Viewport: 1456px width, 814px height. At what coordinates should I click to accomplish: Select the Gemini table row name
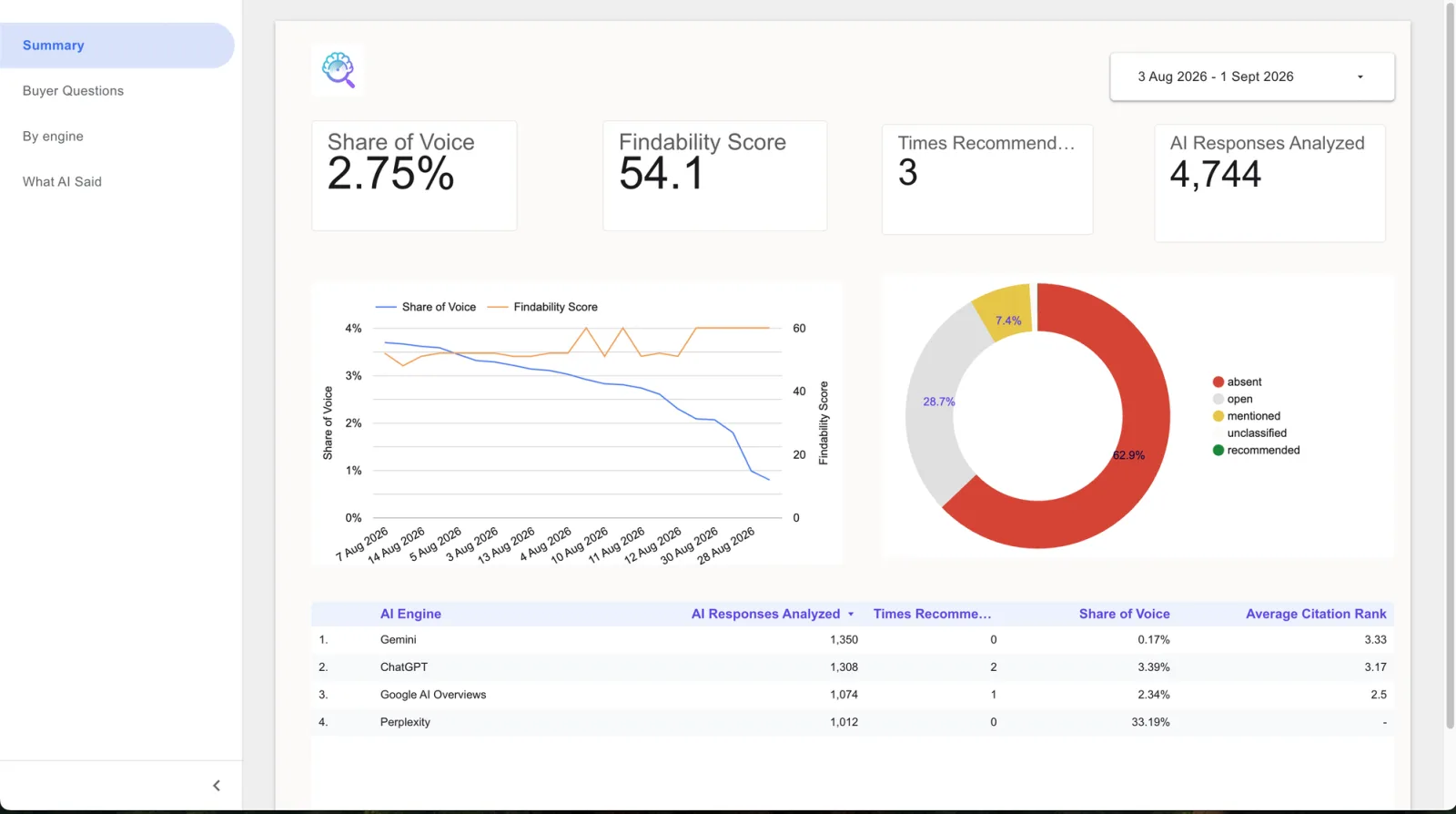[399, 640]
